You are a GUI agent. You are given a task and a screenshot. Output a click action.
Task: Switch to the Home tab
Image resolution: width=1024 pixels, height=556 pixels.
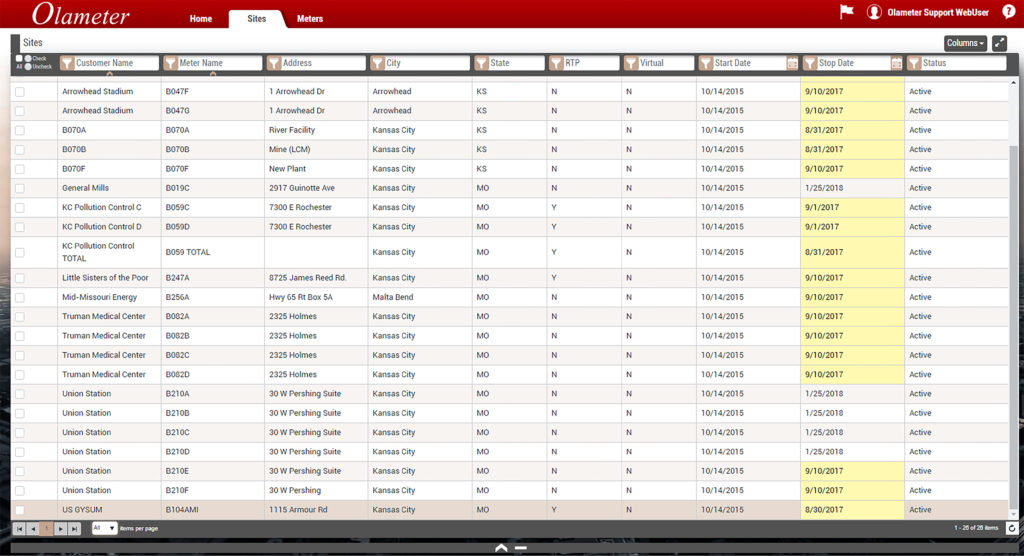[200, 18]
